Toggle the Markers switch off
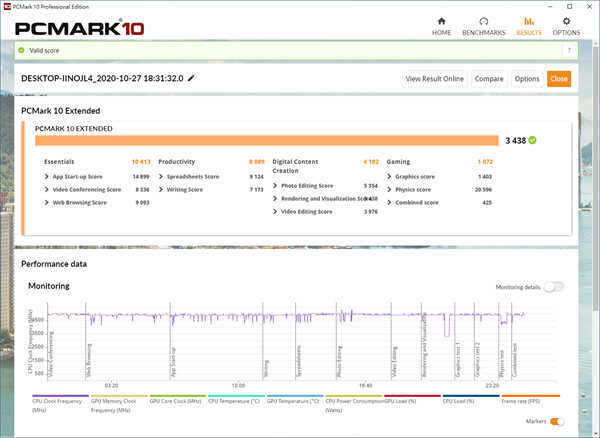Viewport: 600px width, 438px height. [x=557, y=421]
